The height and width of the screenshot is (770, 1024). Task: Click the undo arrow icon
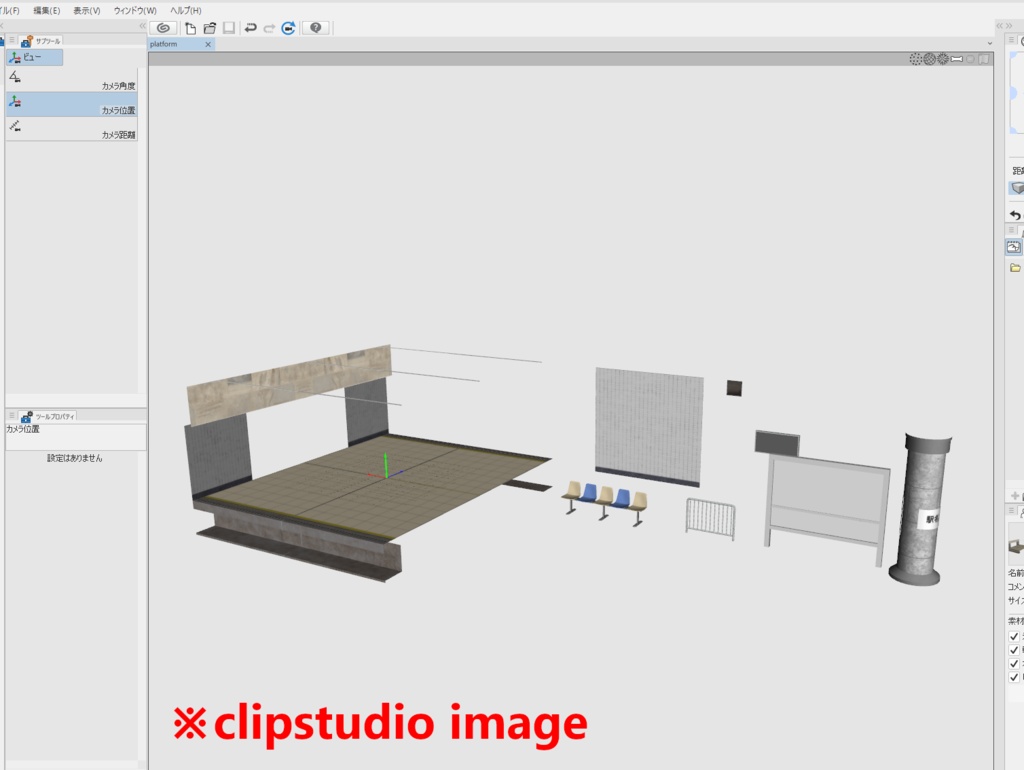[251, 27]
